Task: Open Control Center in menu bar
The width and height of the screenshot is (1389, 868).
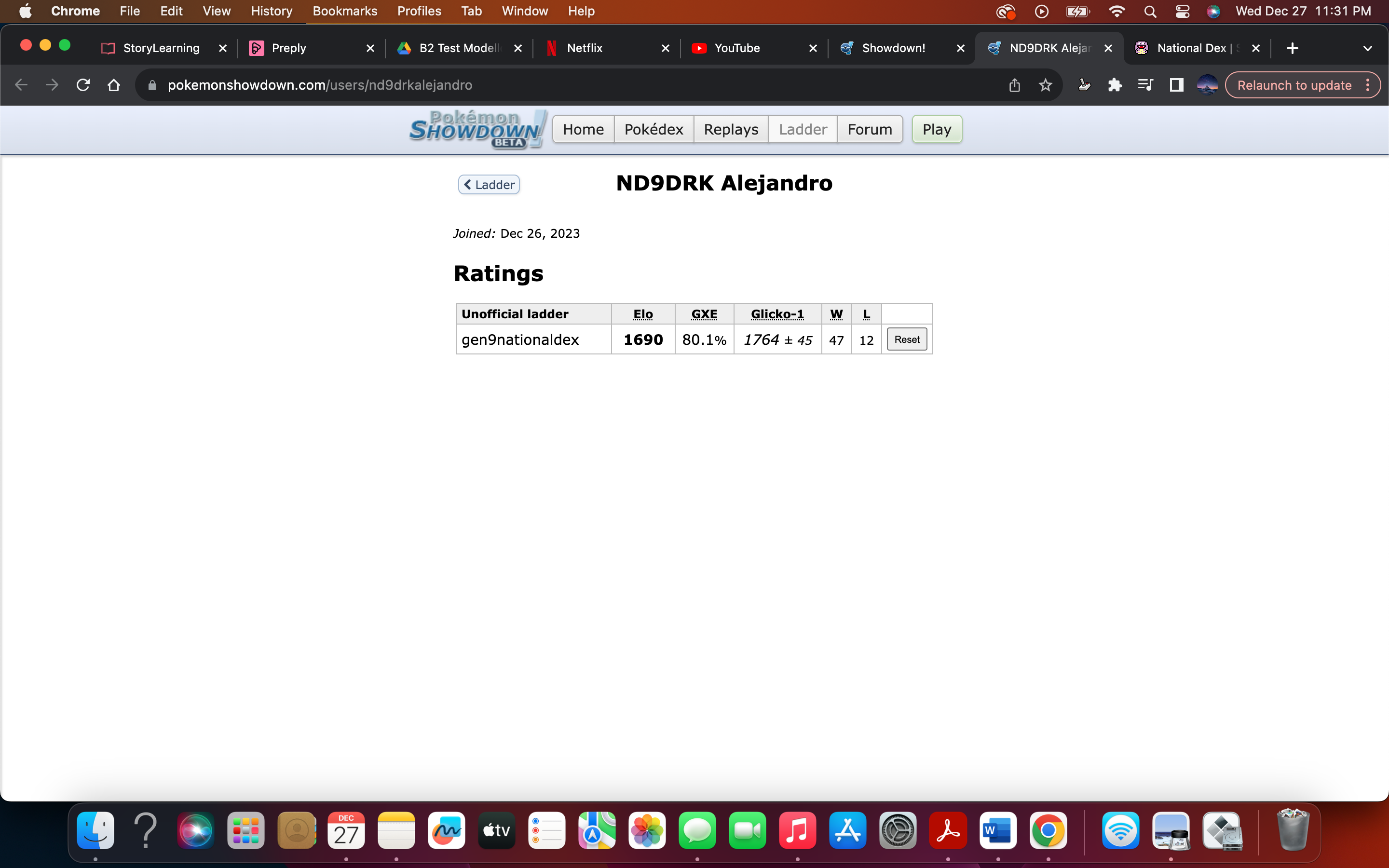Action: point(1182,11)
